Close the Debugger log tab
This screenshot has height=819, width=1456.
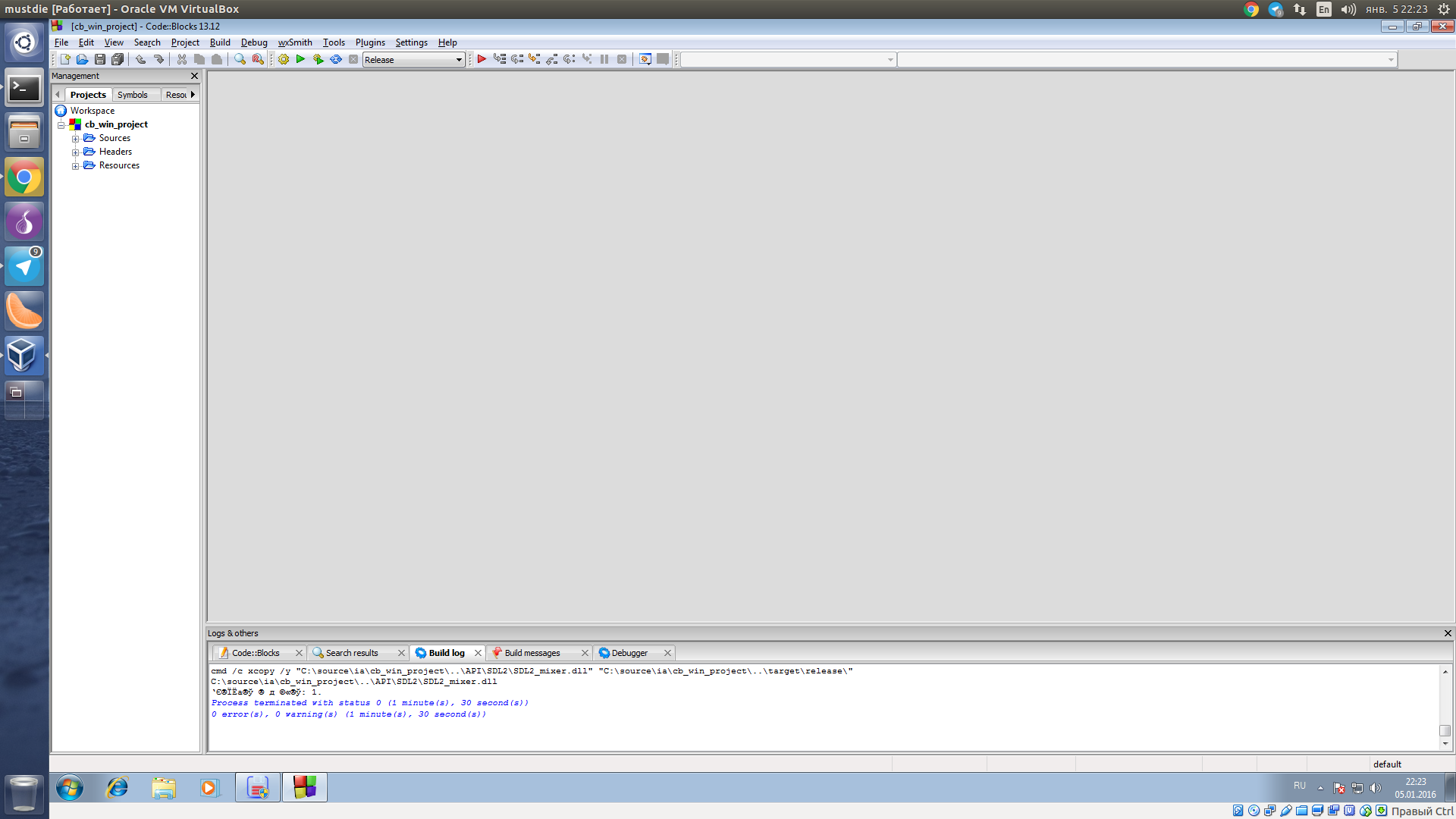coord(667,653)
